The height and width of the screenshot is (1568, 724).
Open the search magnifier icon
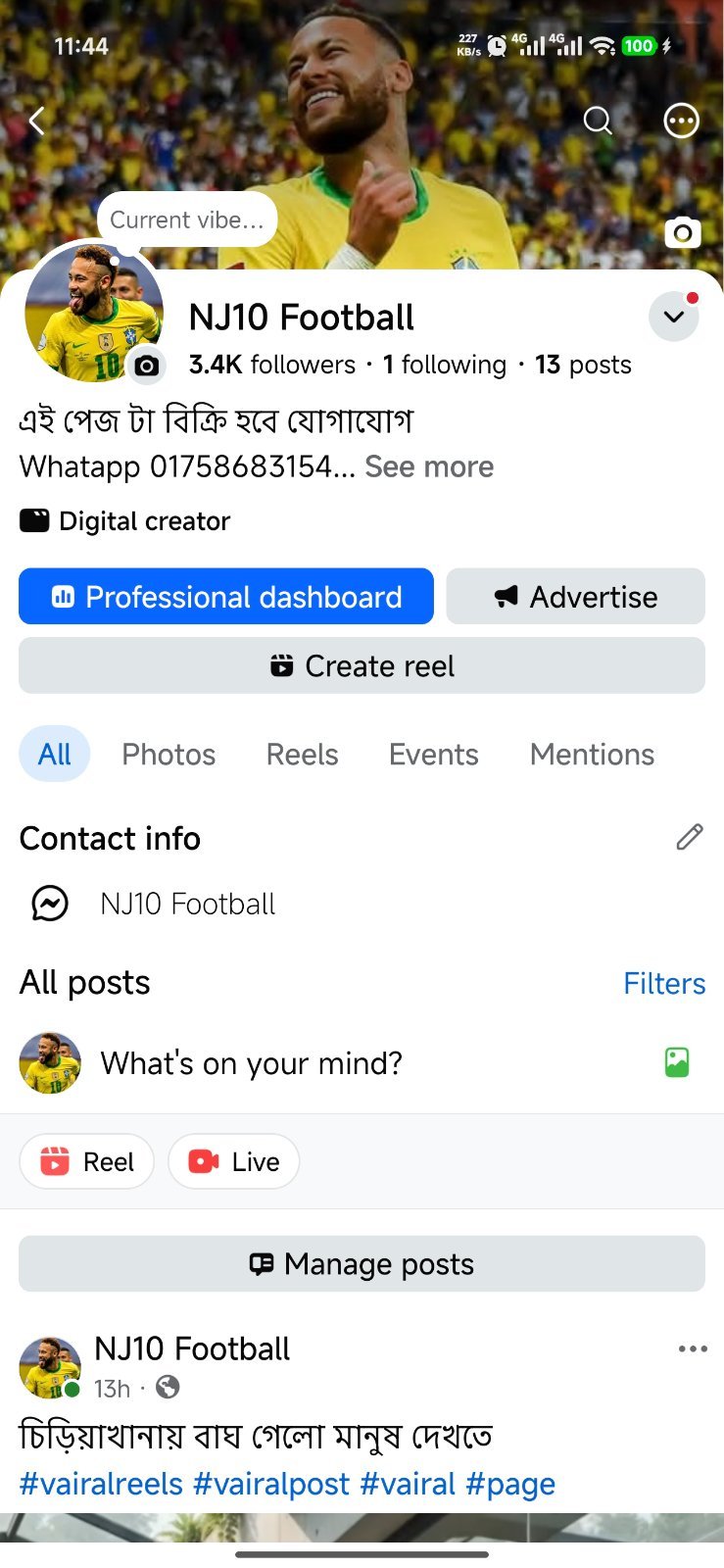point(598,121)
